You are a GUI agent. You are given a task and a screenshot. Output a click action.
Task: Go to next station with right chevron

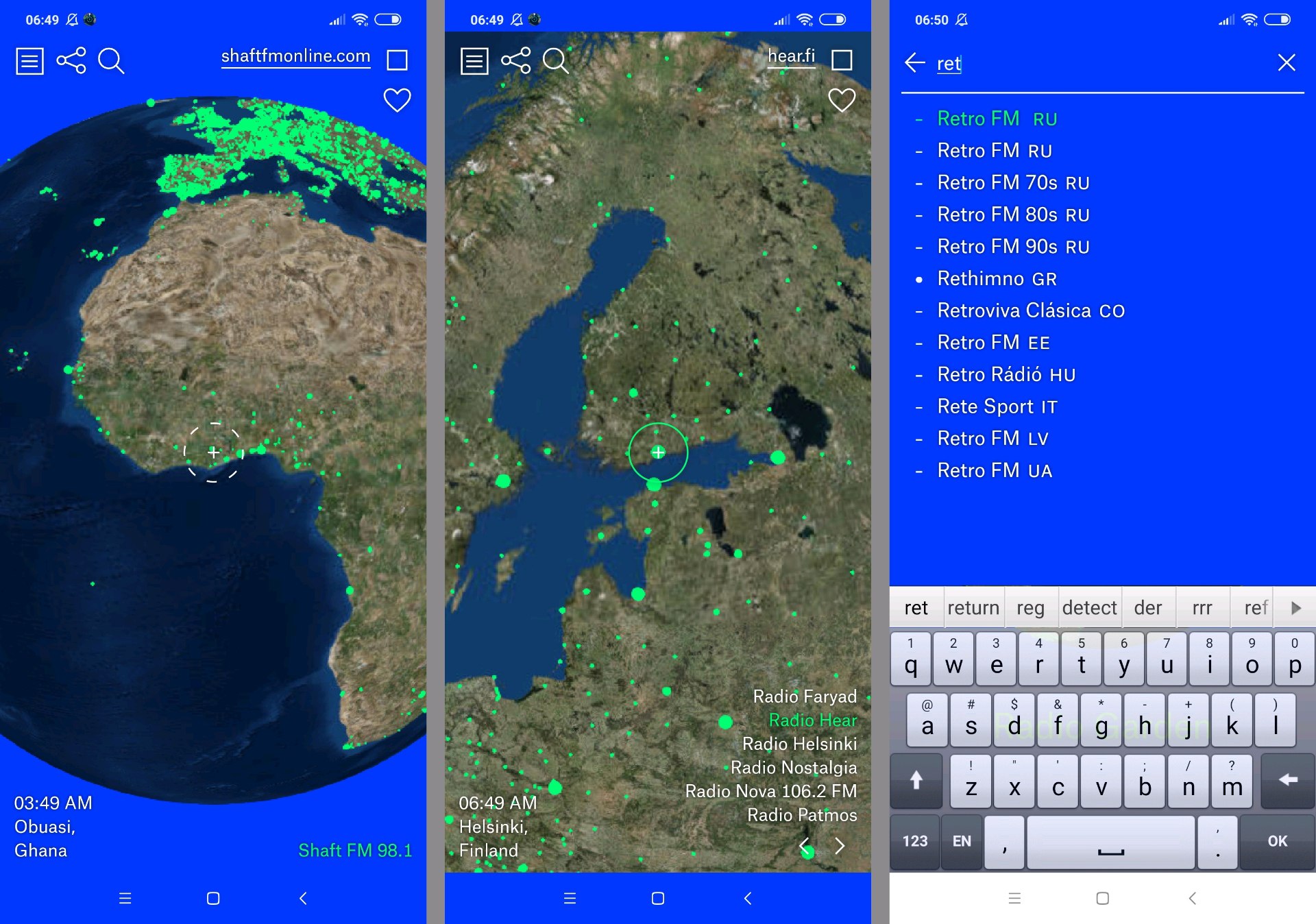[840, 846]
